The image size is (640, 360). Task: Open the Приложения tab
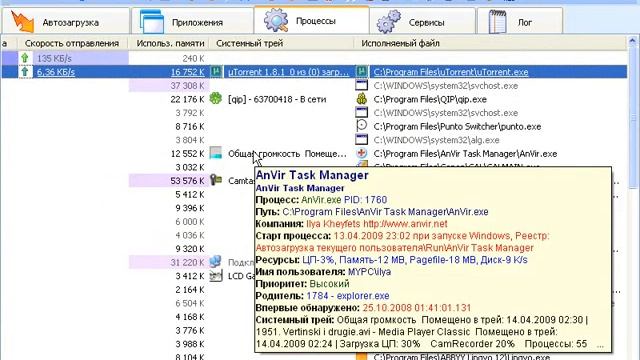point(192,21)
